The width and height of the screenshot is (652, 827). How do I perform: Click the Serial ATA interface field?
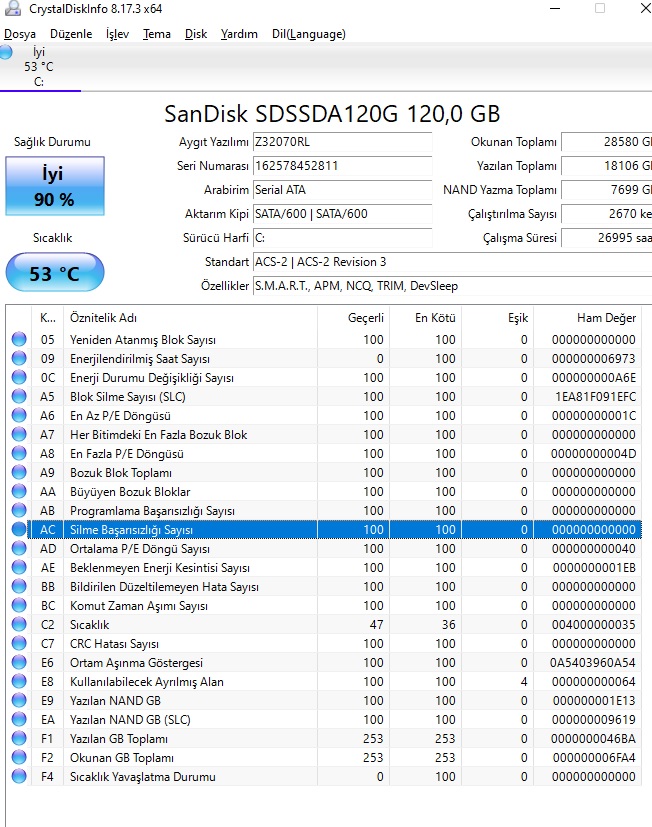[342, 190]
